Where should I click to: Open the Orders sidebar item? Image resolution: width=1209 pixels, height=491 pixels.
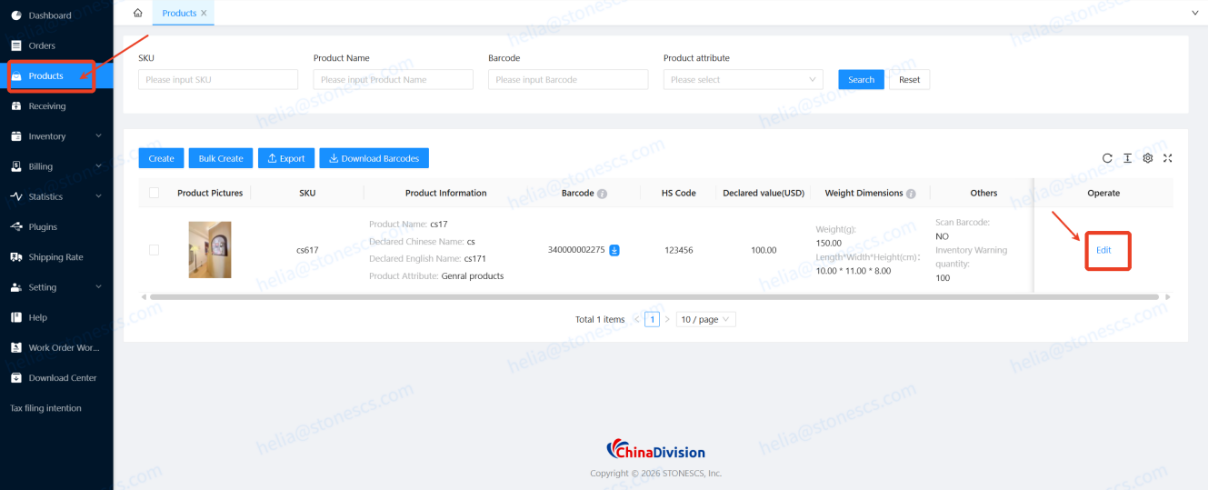56,45
